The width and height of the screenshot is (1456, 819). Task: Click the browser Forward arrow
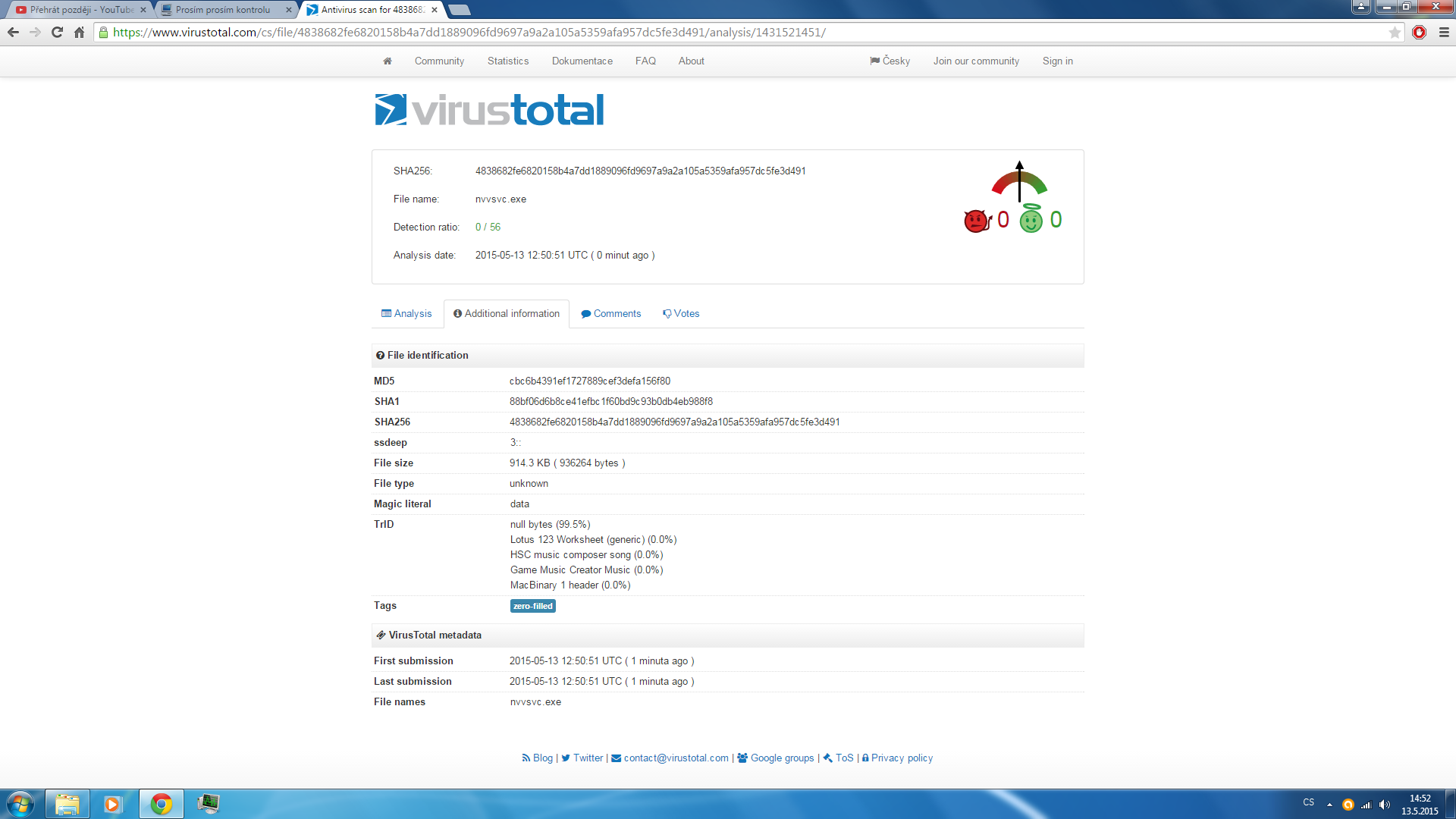pos(35,32)
